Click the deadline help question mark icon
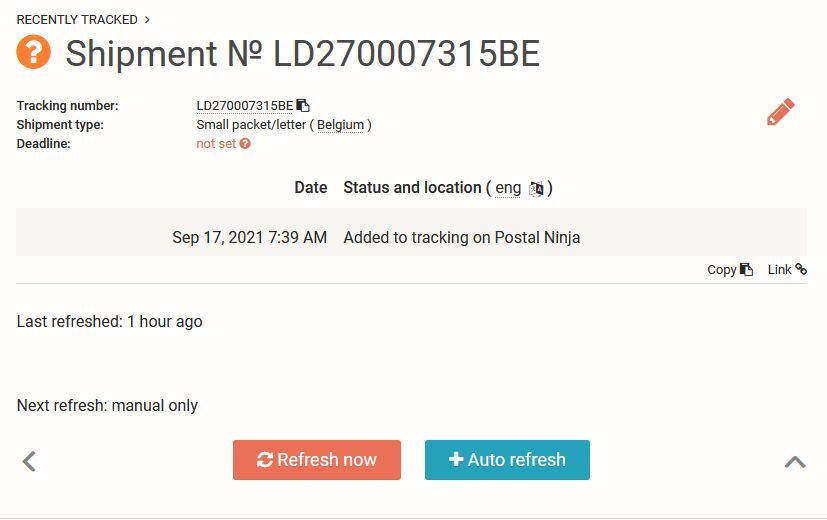Screen dimensions: 827x520 (x=245, y=143)
